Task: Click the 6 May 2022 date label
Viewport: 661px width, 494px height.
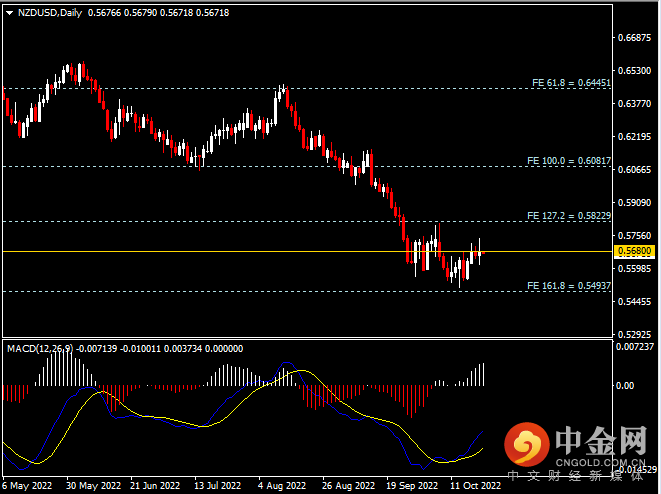Action: coord(27,486)
